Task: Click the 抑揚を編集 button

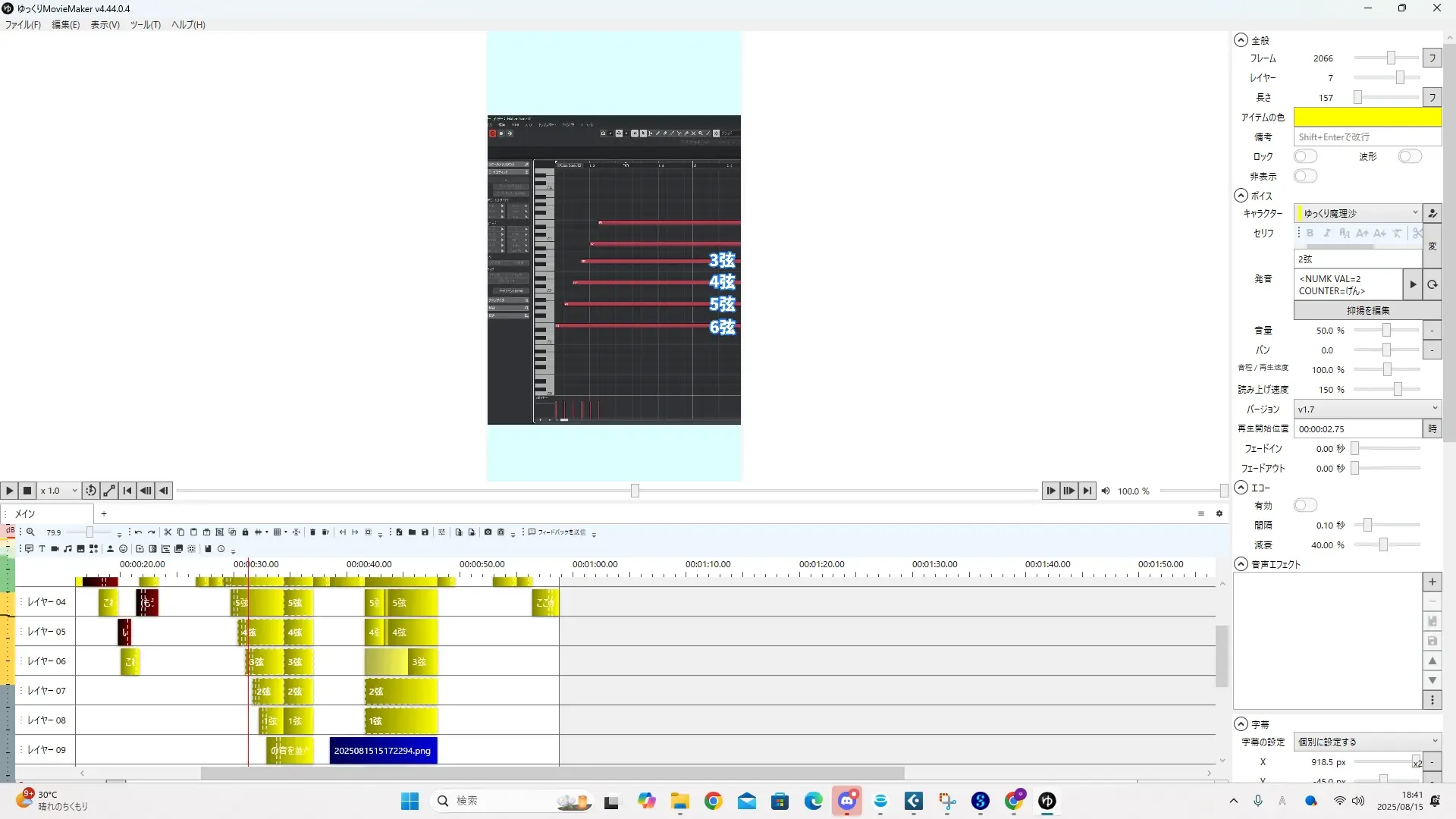Action: pos(1367,310)
